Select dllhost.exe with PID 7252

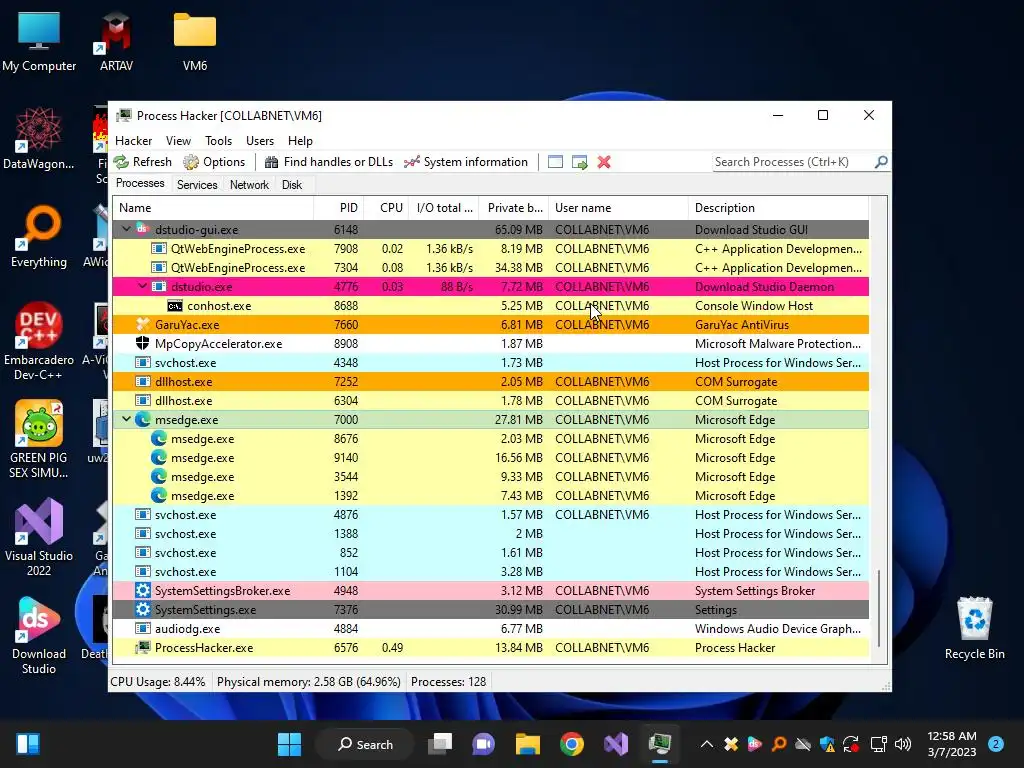point(490,381)
